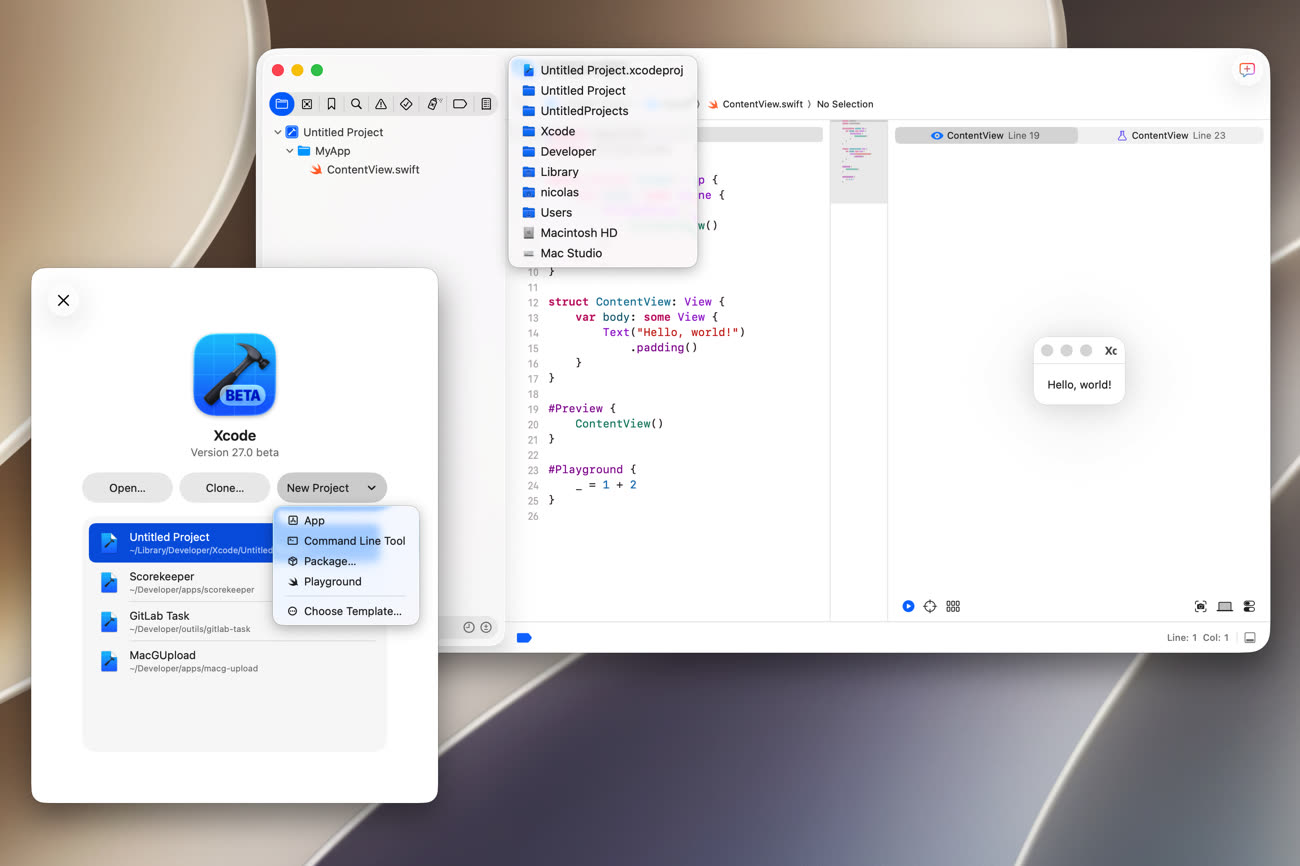The image size is (1300, 866).
Task: Click the Clone... button
Action: click(x=225, y=488)
